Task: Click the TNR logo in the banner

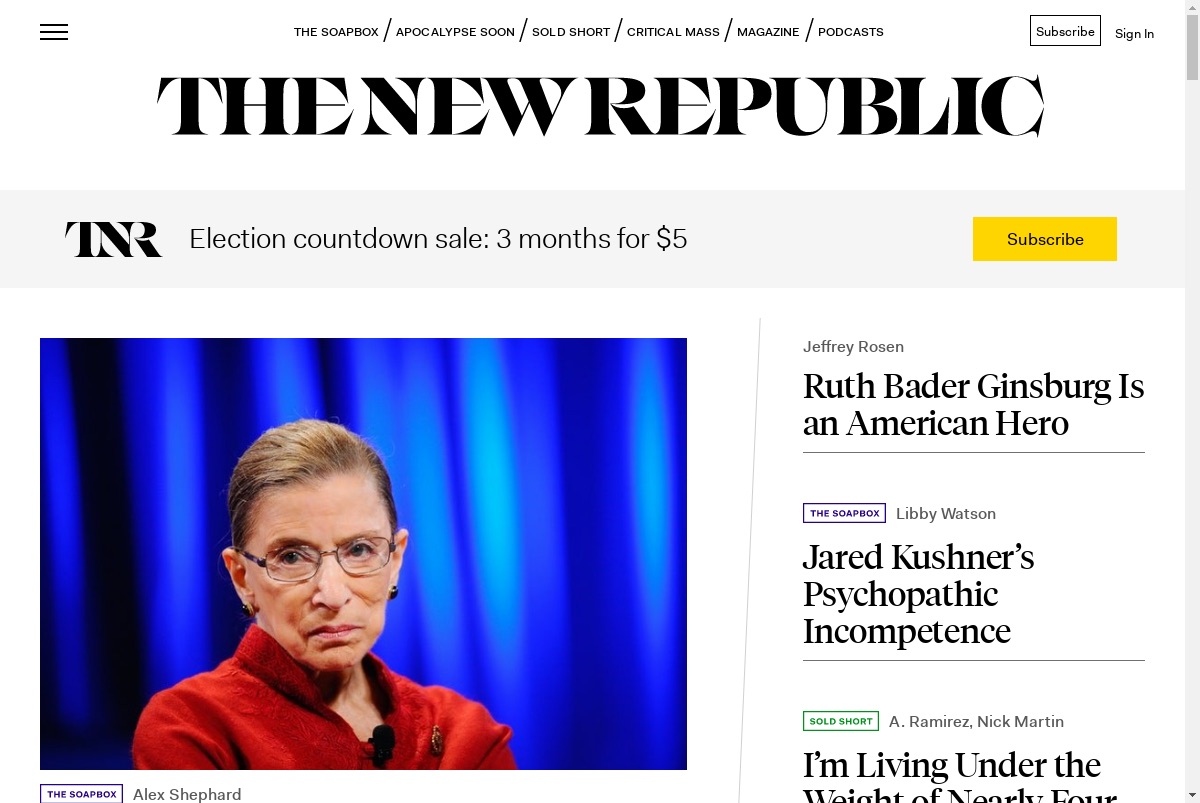Action: [x=114, y=239]
